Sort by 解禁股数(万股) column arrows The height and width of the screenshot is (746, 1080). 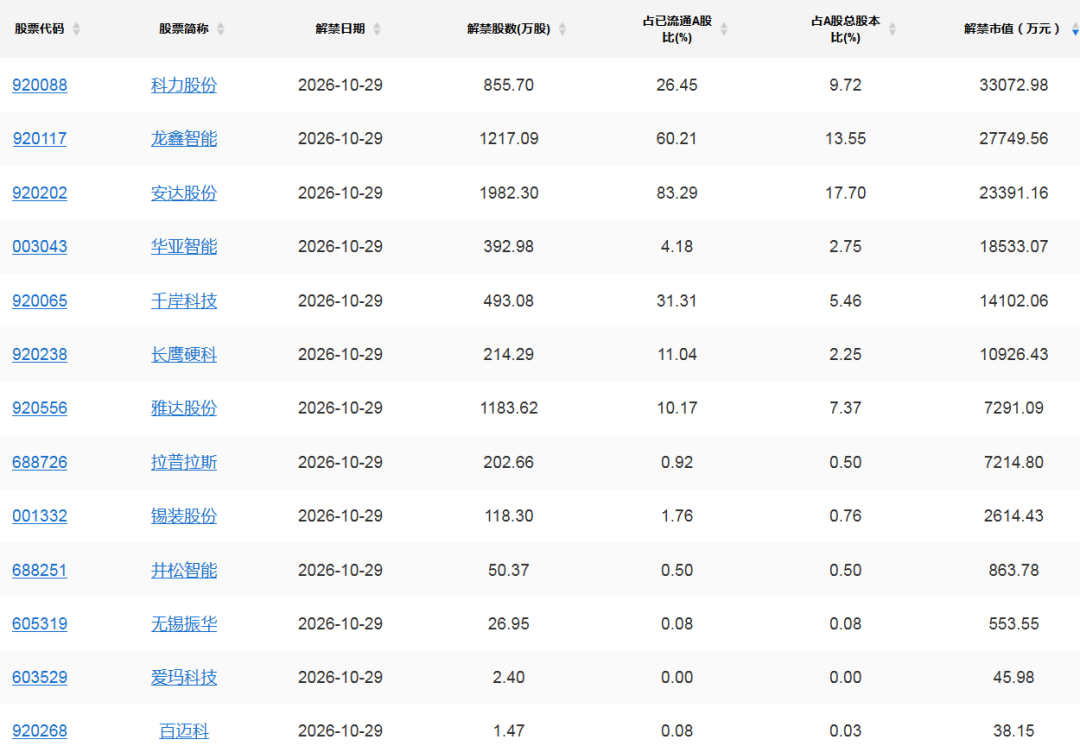point(562,29)
